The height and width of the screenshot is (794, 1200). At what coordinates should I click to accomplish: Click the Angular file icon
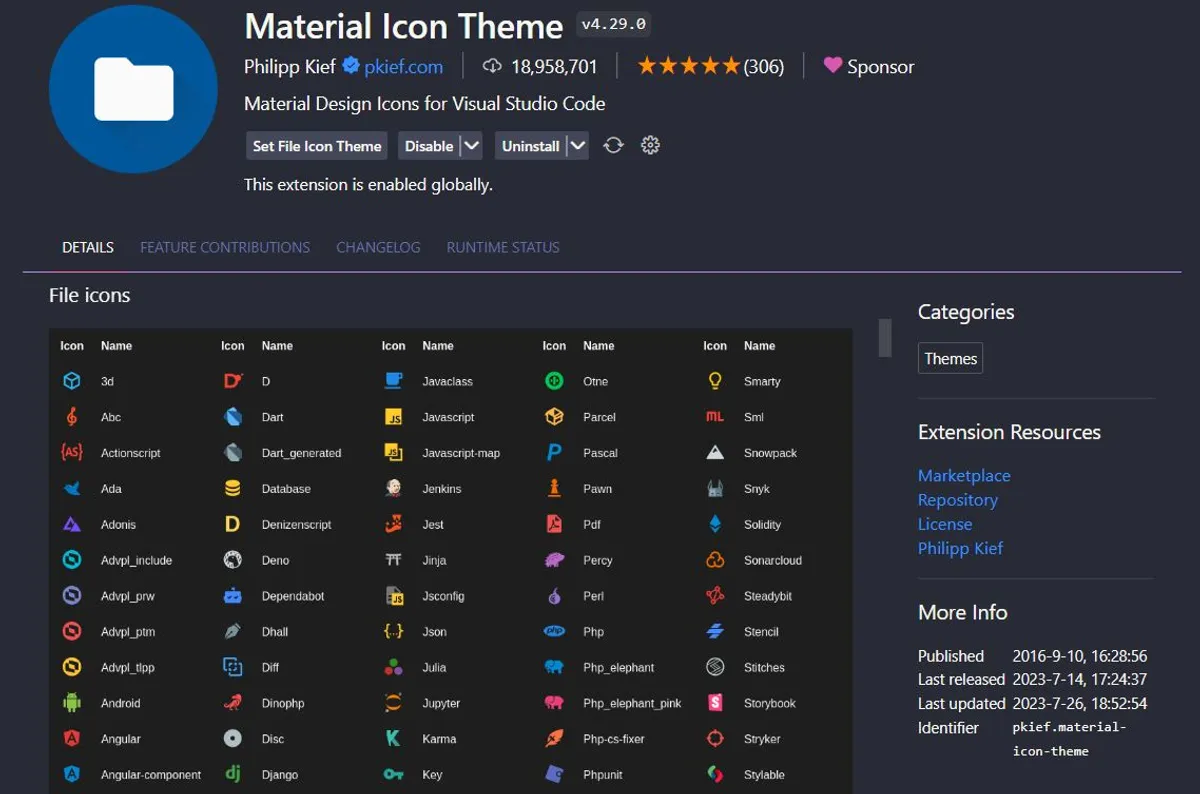[72, 739]
